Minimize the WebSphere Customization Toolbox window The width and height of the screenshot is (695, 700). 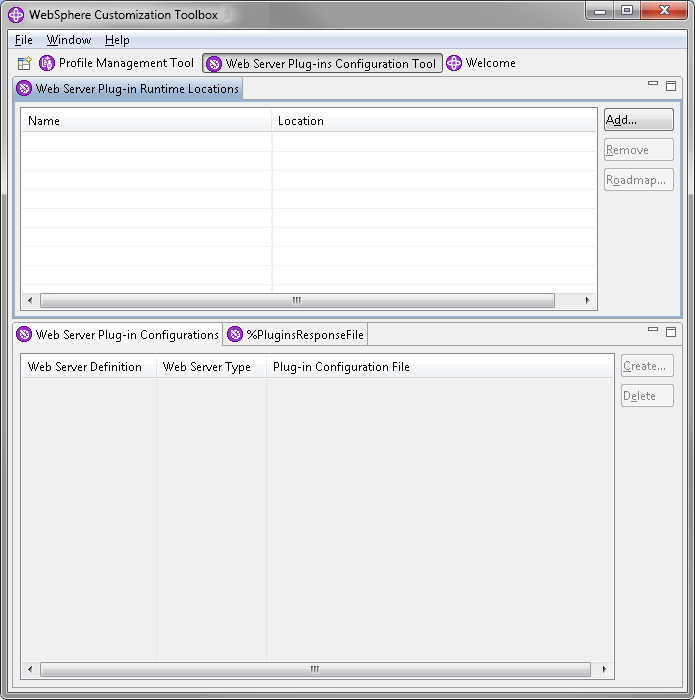(x=599, y=11)
